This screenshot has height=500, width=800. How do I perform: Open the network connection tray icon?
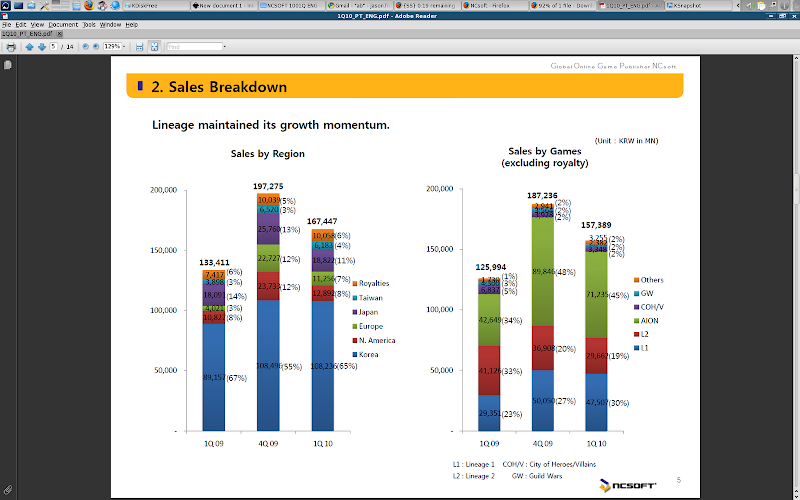pos(773,5)
